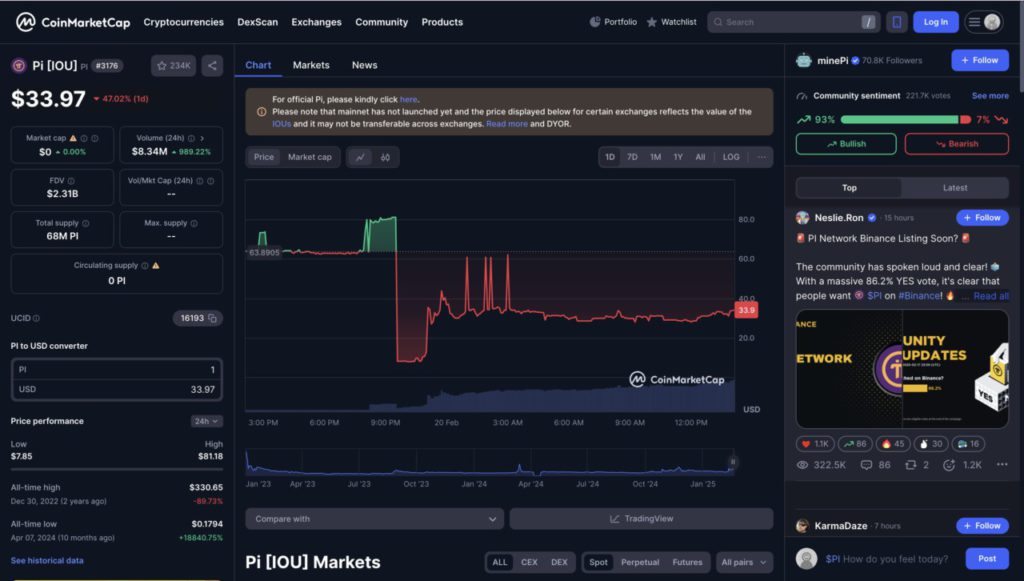Toggle the Bullish sentiment vote
This screenshot has width=1024, height=581.
pyautogui.click(x=845, y=143)
